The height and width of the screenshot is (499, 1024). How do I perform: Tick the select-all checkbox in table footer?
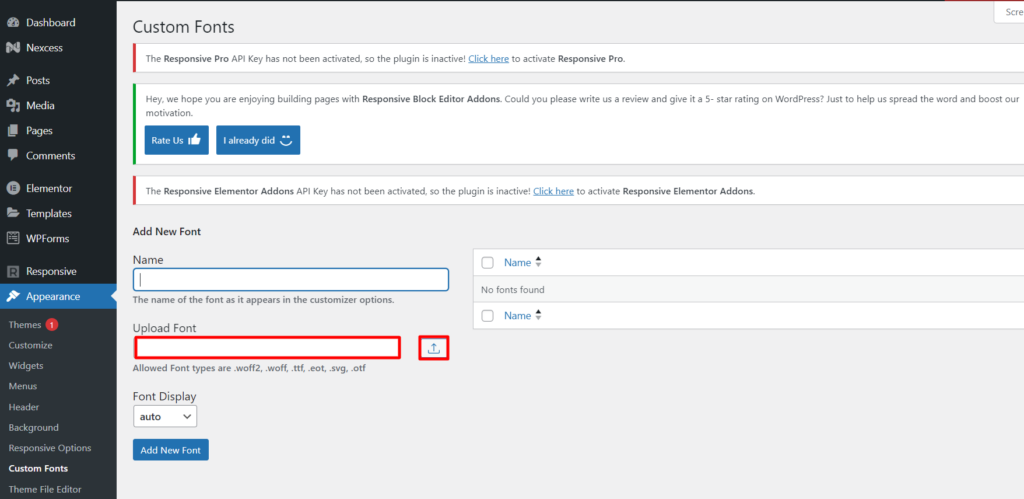click(x=487, y=315)
